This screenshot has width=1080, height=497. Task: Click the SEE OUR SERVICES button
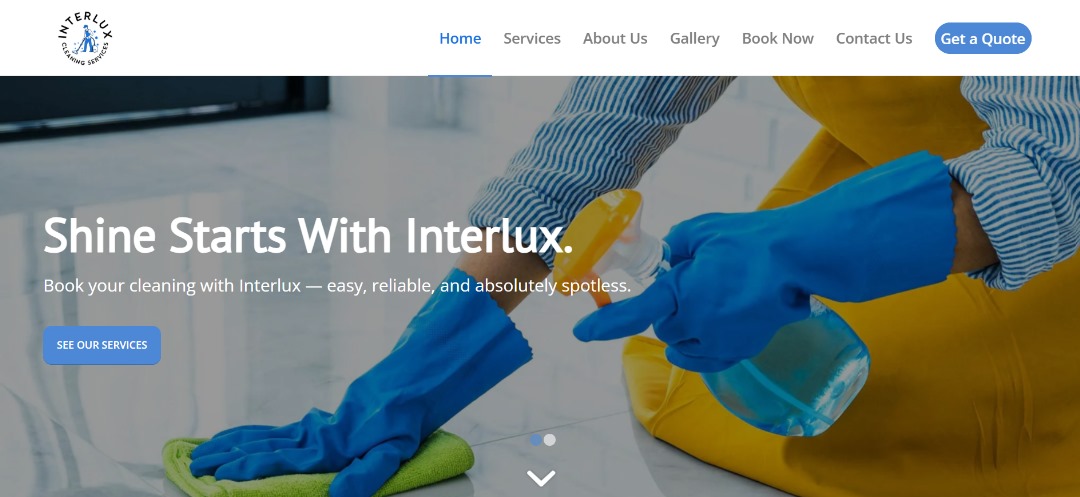102,345
